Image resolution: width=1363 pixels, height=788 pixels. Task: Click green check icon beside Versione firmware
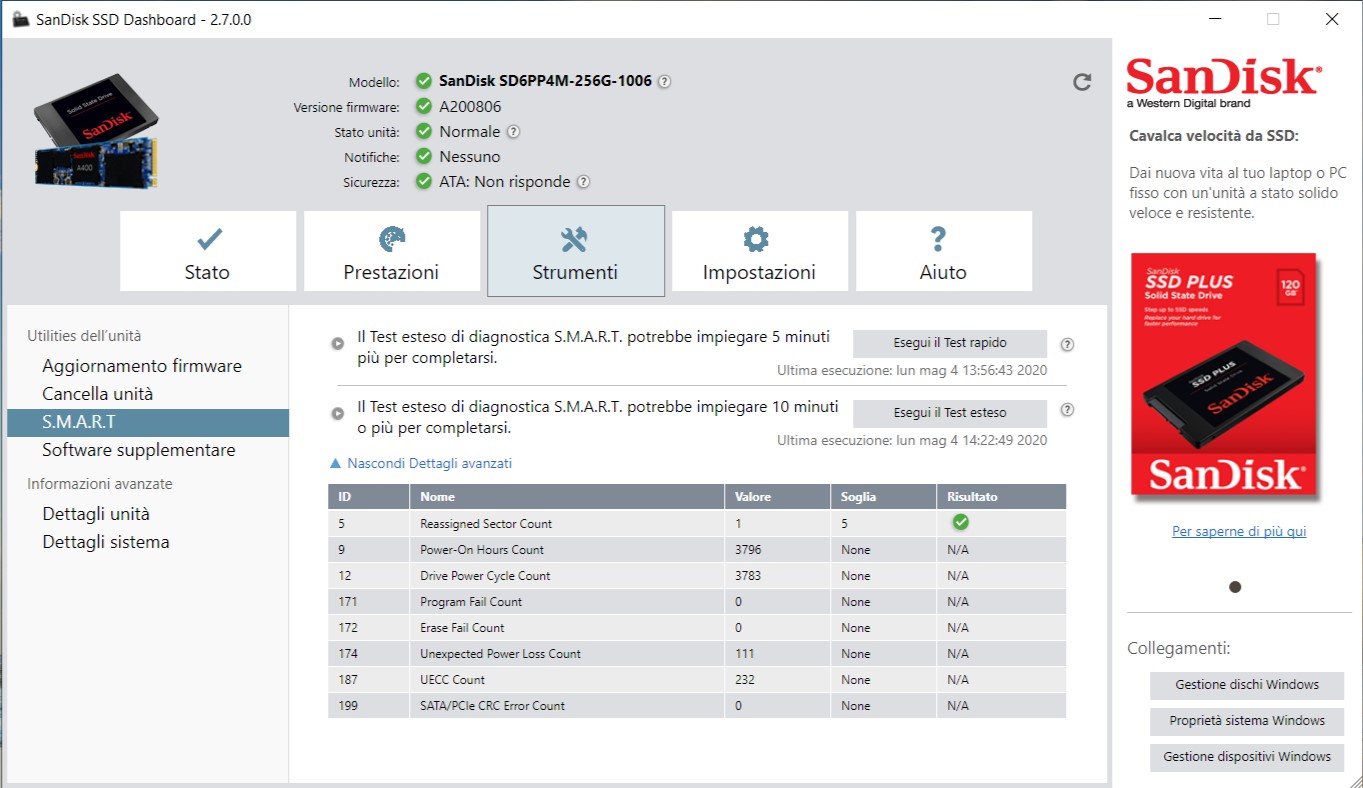(x=424, y=107)
